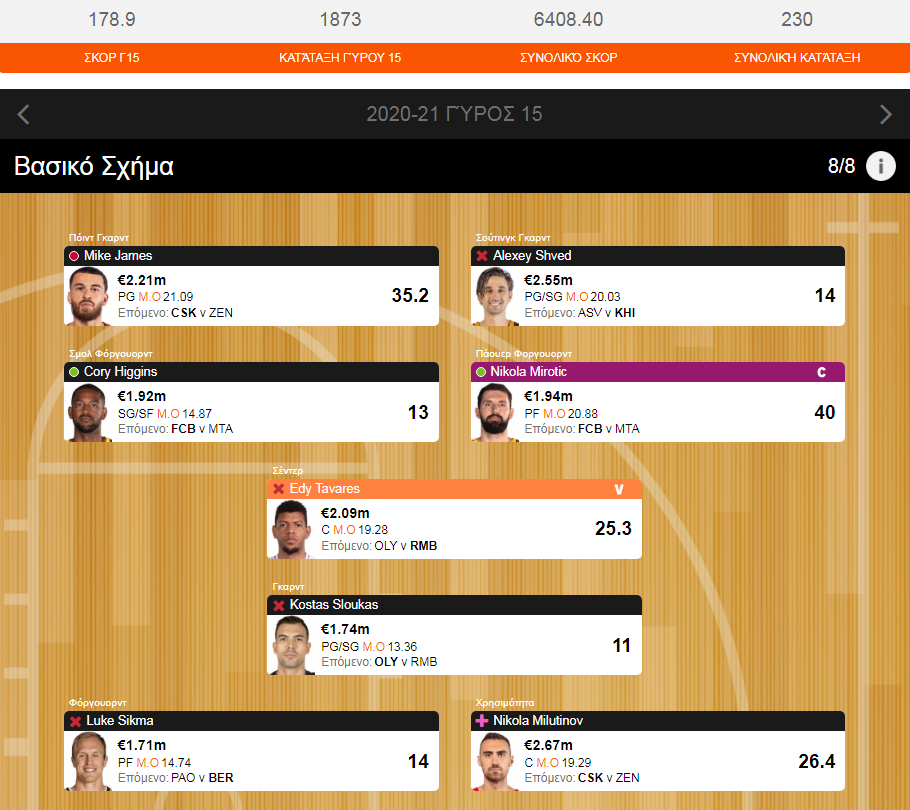The height and width of the screenshot is (810, 910).
Task: Click pink plus icon beside Nikola Milutinov
Action: pos(482,721)
